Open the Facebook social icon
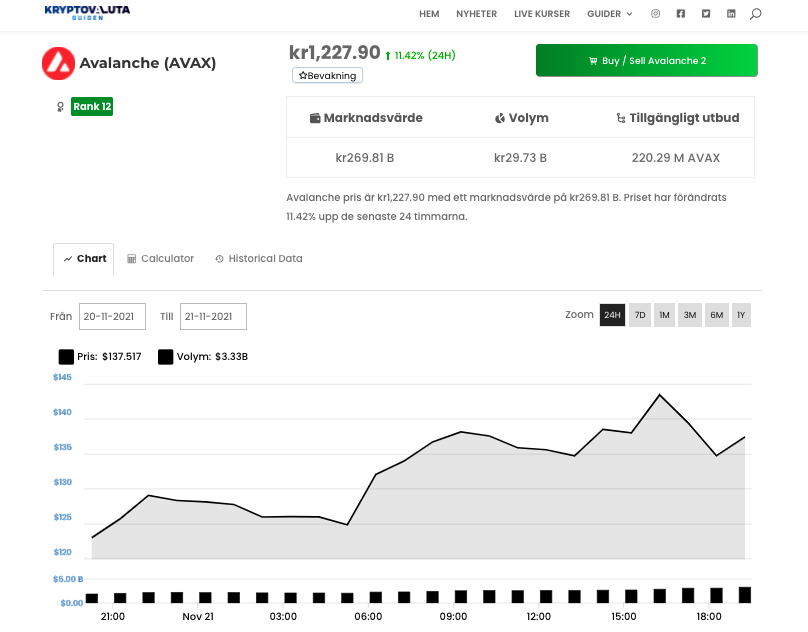This screenshot has height=632, width=808. tap(681, 14)
